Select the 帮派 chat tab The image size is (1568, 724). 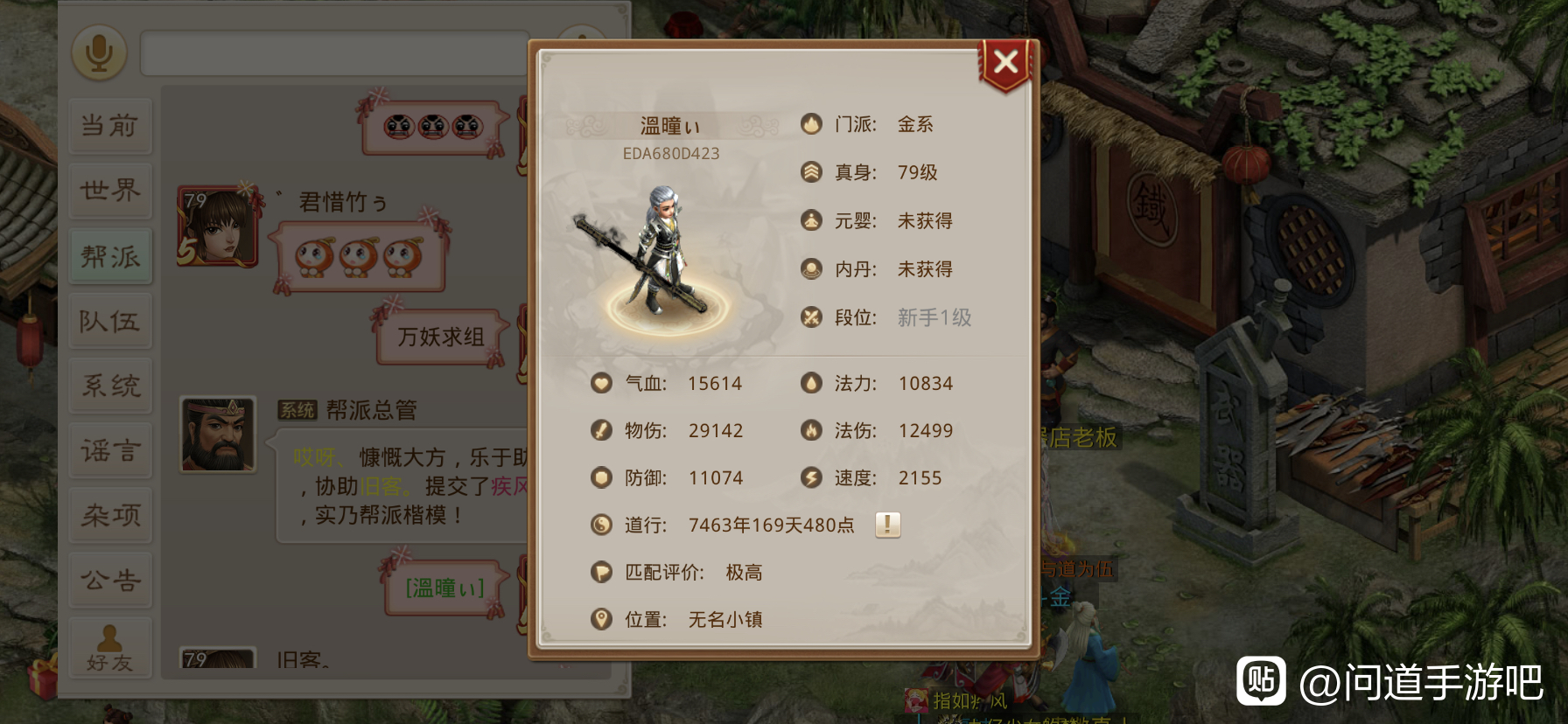(x=110, y=256)
